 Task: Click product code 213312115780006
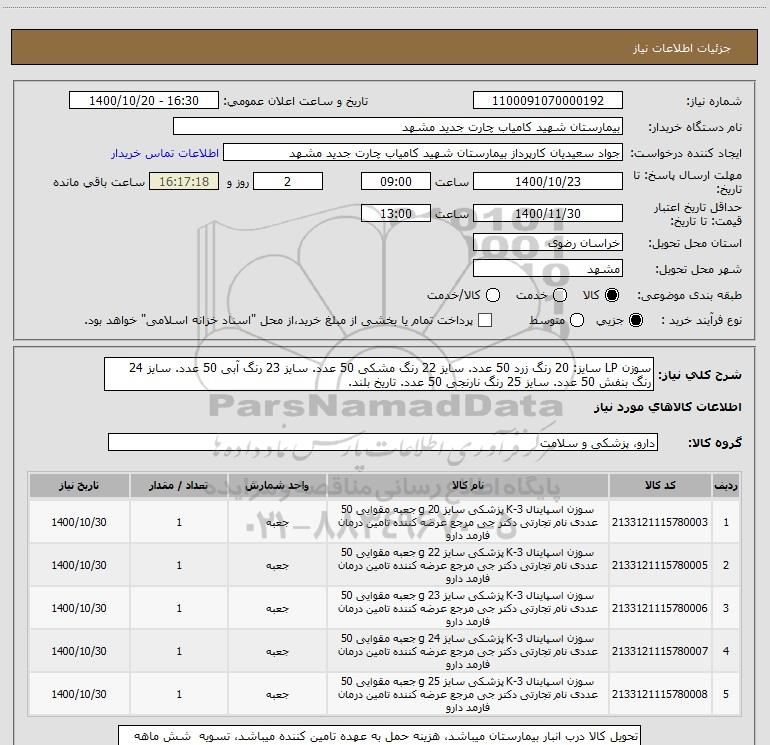pos(660,608)
